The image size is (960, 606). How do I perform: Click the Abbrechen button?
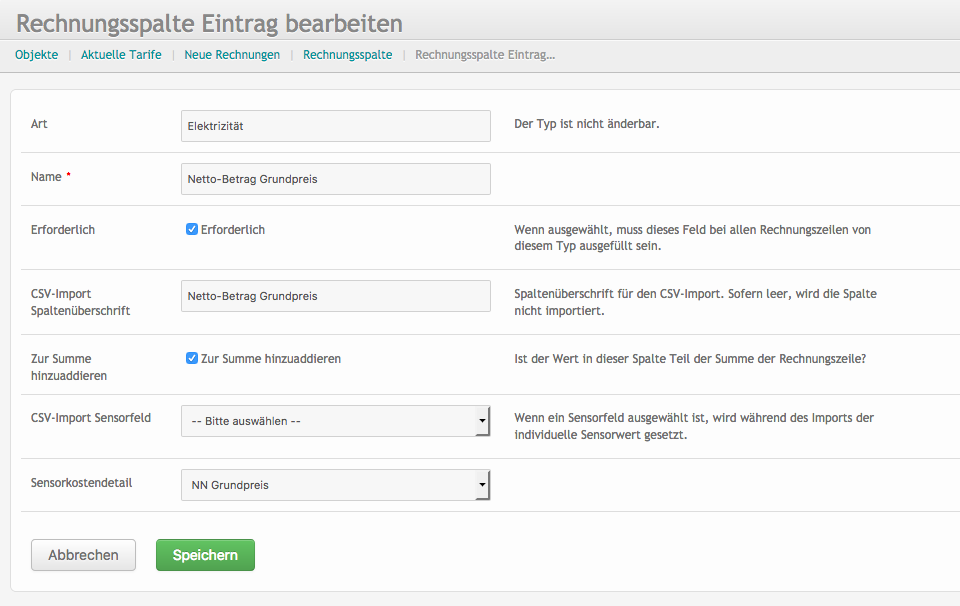click(x=83, y=555)
